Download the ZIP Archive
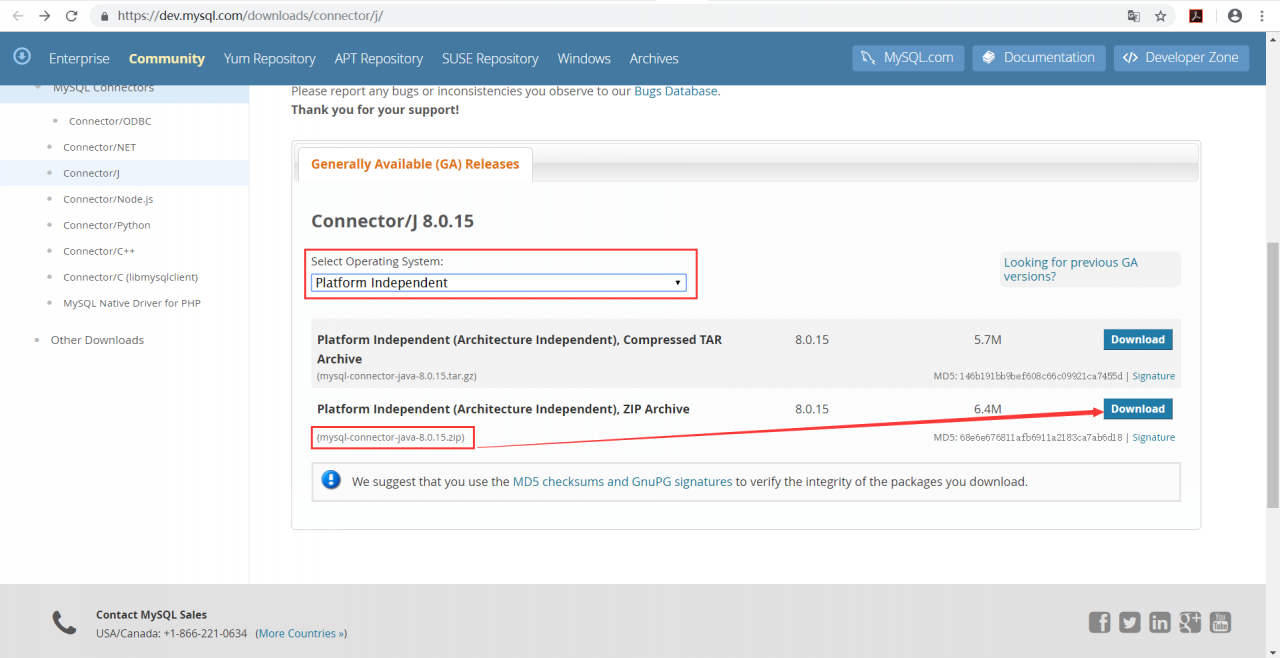Screen dimensions: 1280x658 [x=1138, y=408]
